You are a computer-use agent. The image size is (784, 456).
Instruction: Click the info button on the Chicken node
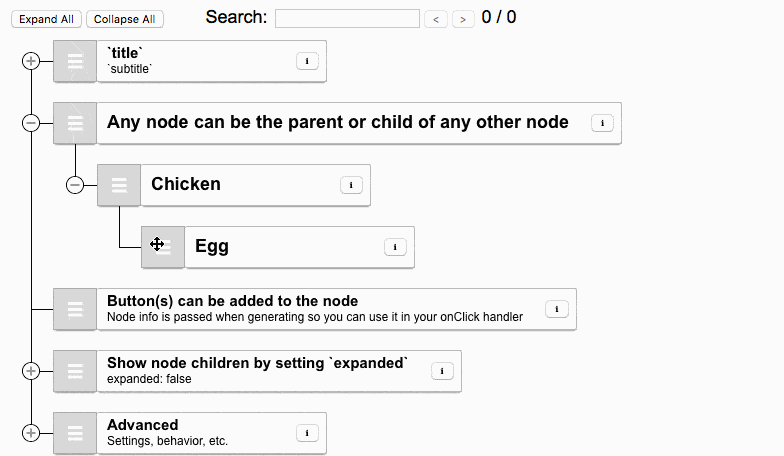tap(351, 185)
